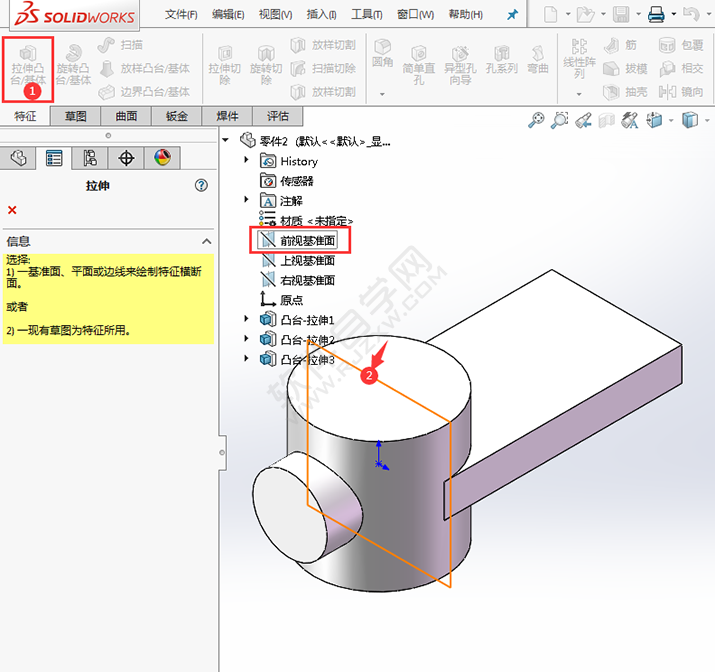Click the Extruded Boss/Base (拉伸凸台/基体) tool
The width and height of the screenshot is (715, 672).
click(x=28, y=67)
